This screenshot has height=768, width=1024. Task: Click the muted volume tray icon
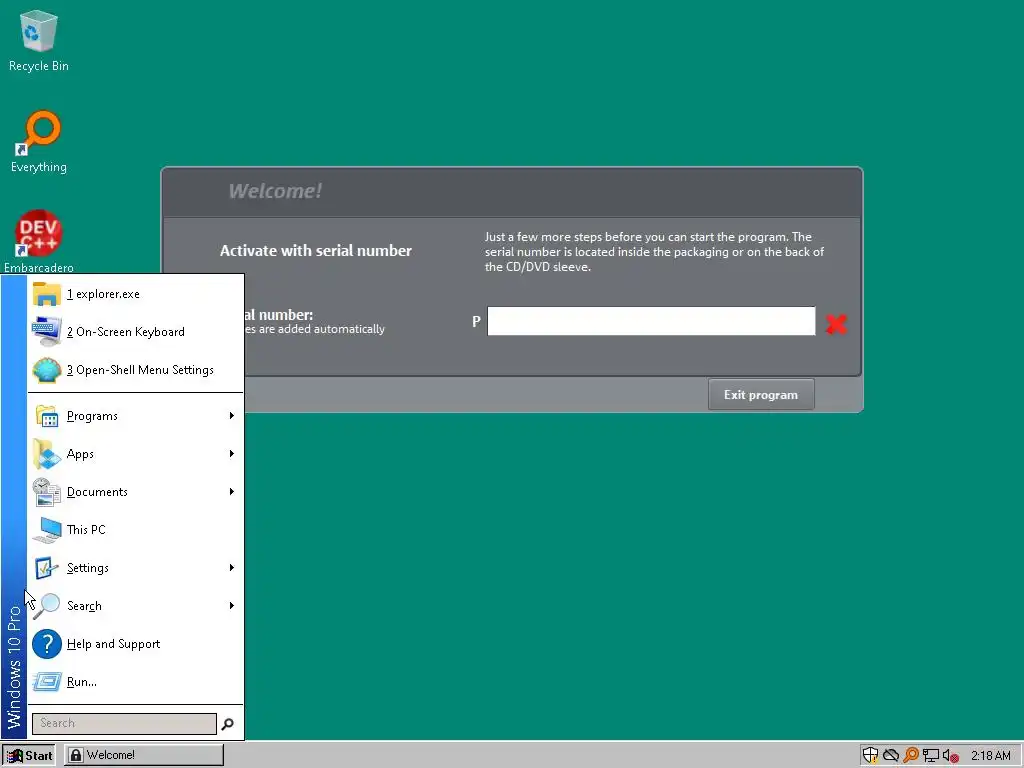click(x=951, y=756)
